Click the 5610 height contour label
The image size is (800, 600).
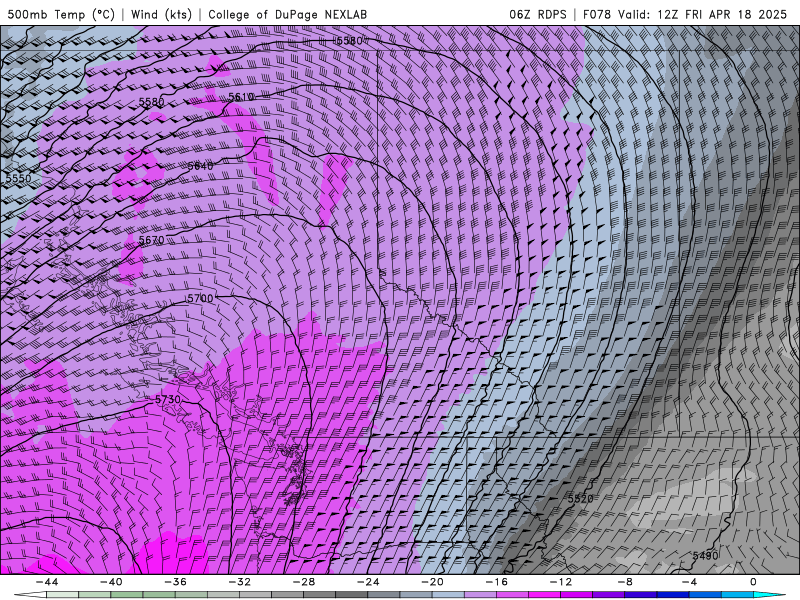(x=241, y=97)
